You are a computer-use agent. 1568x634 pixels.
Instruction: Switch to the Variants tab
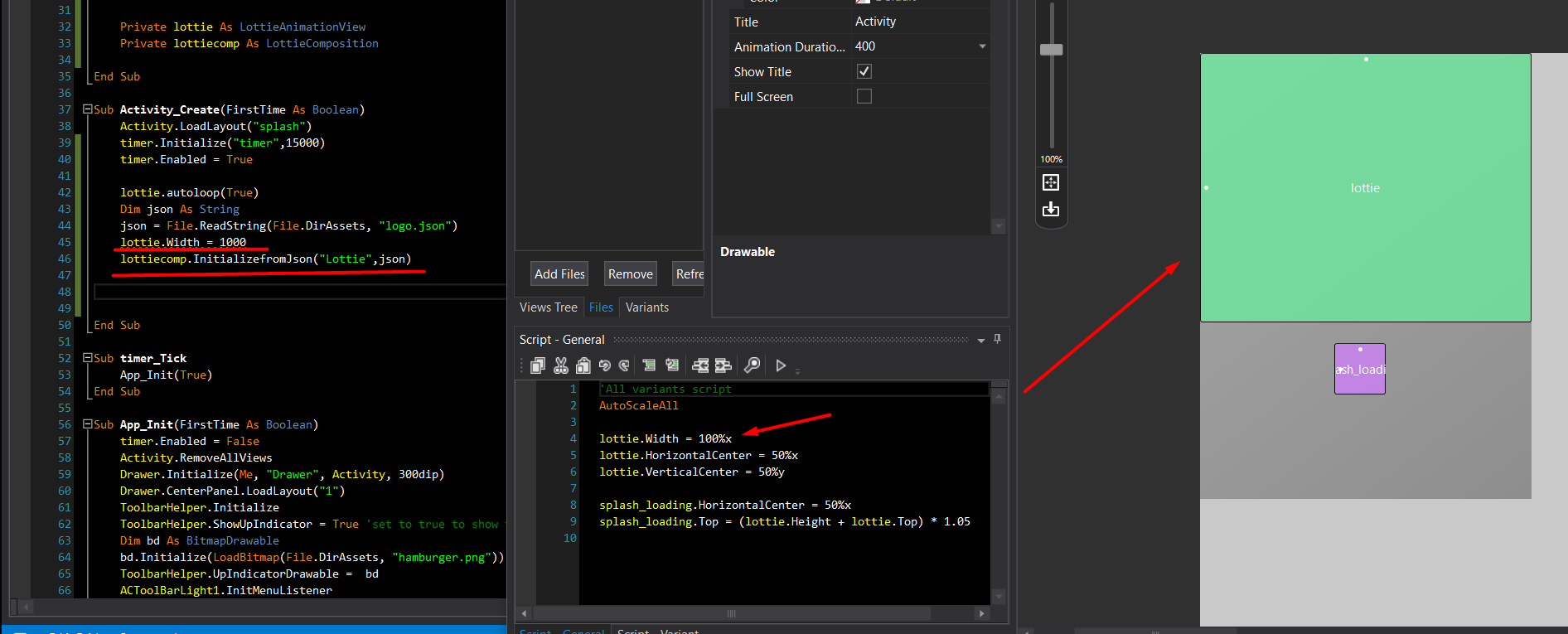point(646,307)
